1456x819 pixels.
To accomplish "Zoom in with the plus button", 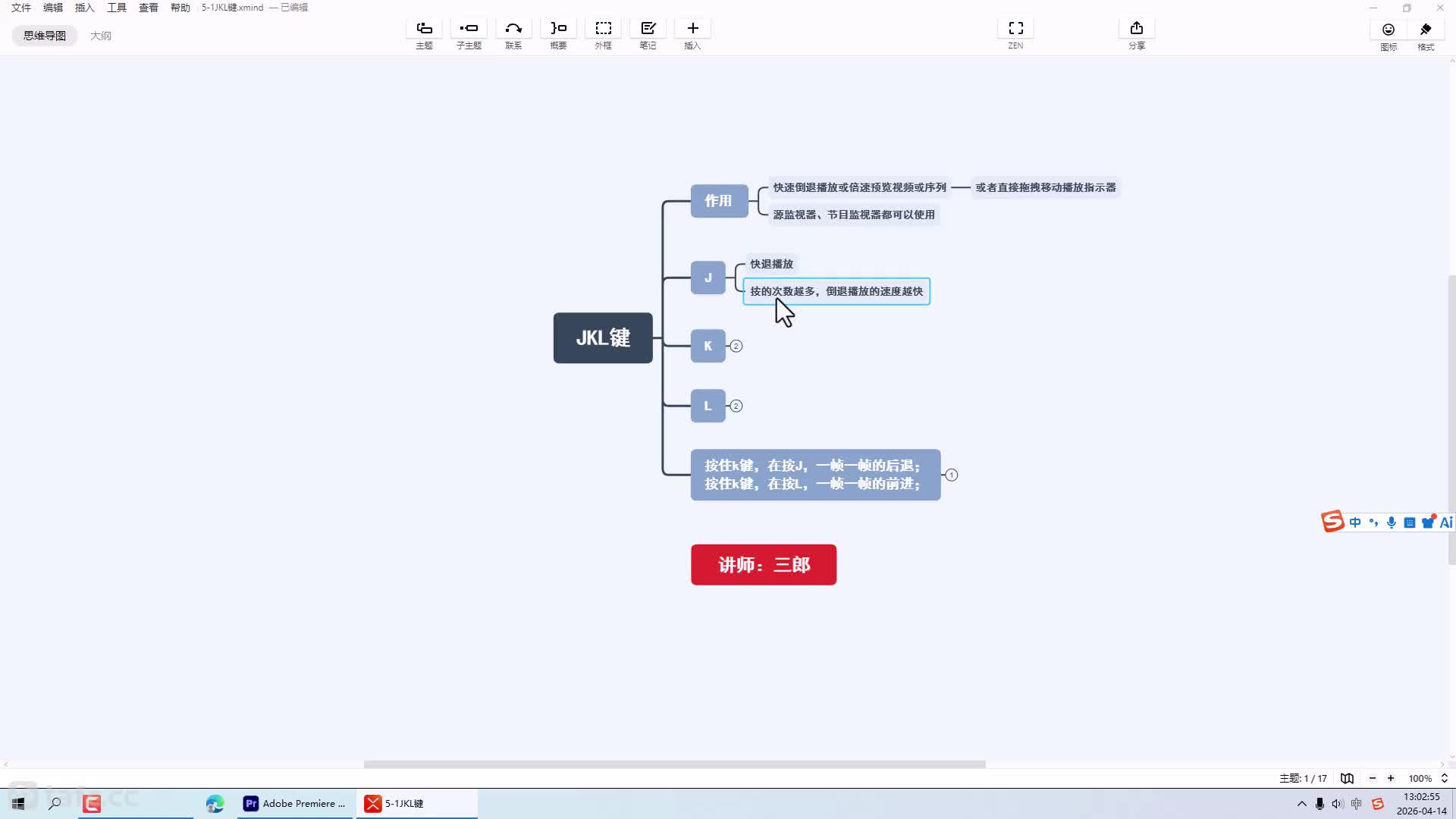I will click(x=1391, y=778).
